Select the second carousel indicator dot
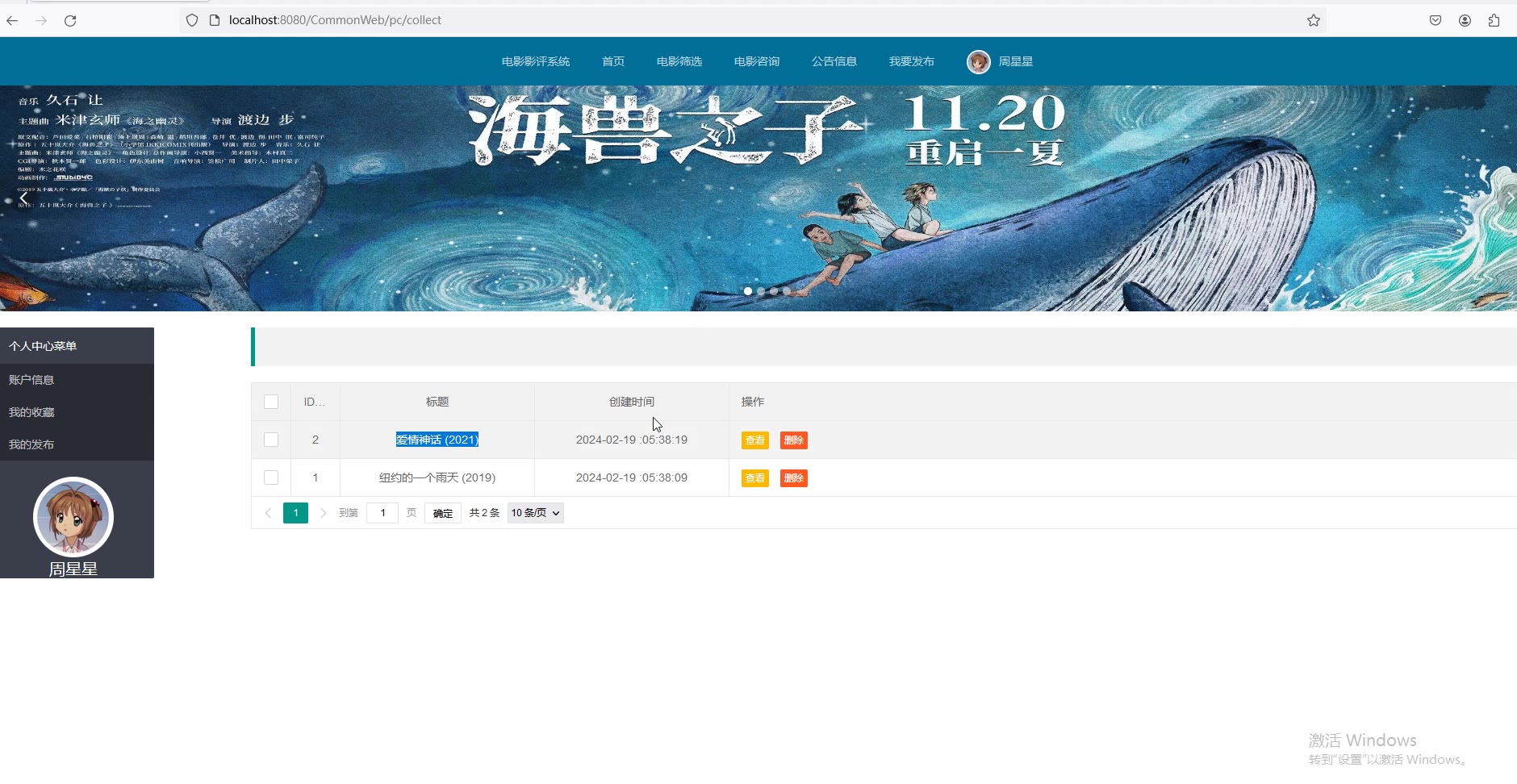Screen dimensions: 1517x784 tap(761, 291)
